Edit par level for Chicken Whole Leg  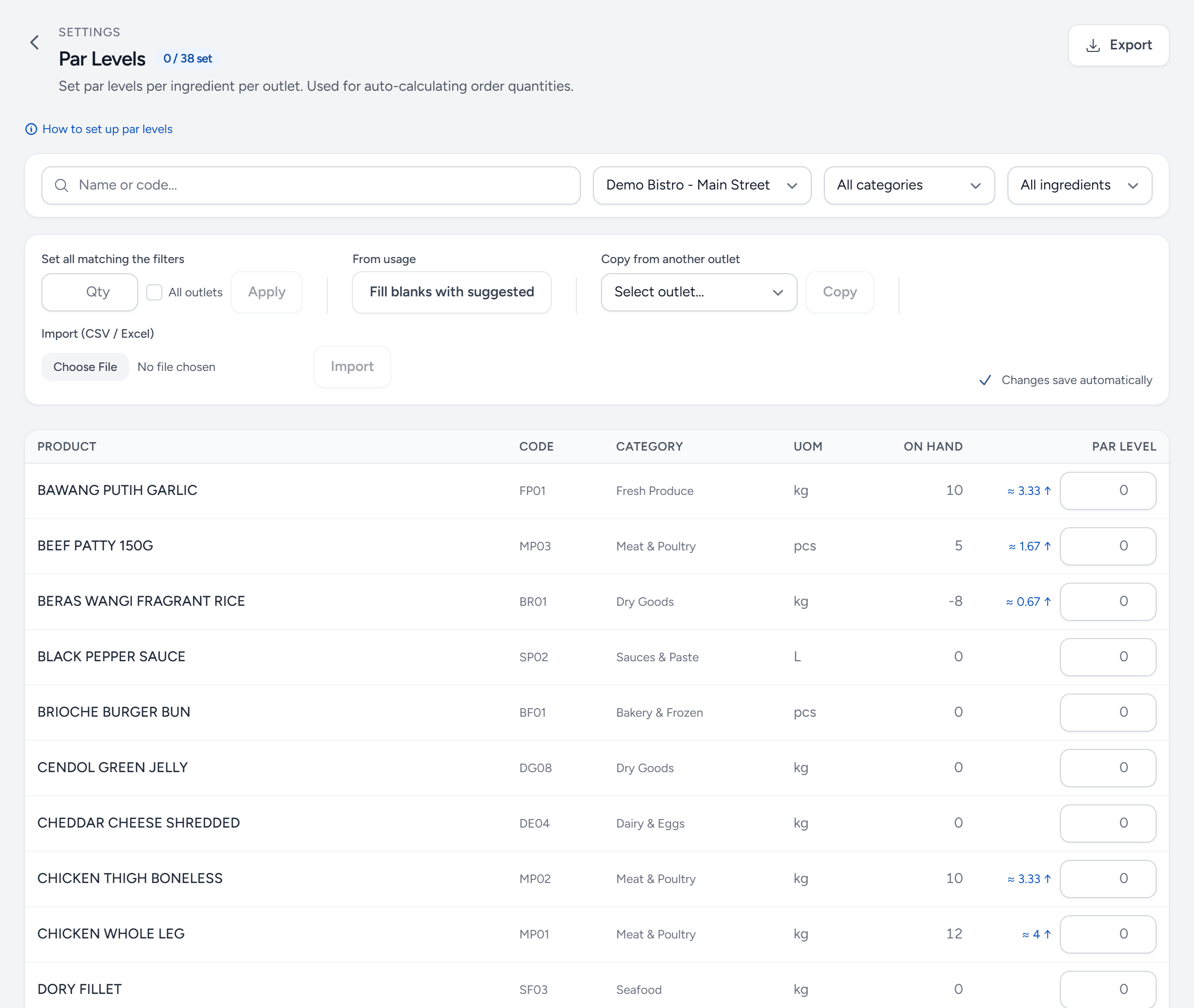(x=1108, y=934)
